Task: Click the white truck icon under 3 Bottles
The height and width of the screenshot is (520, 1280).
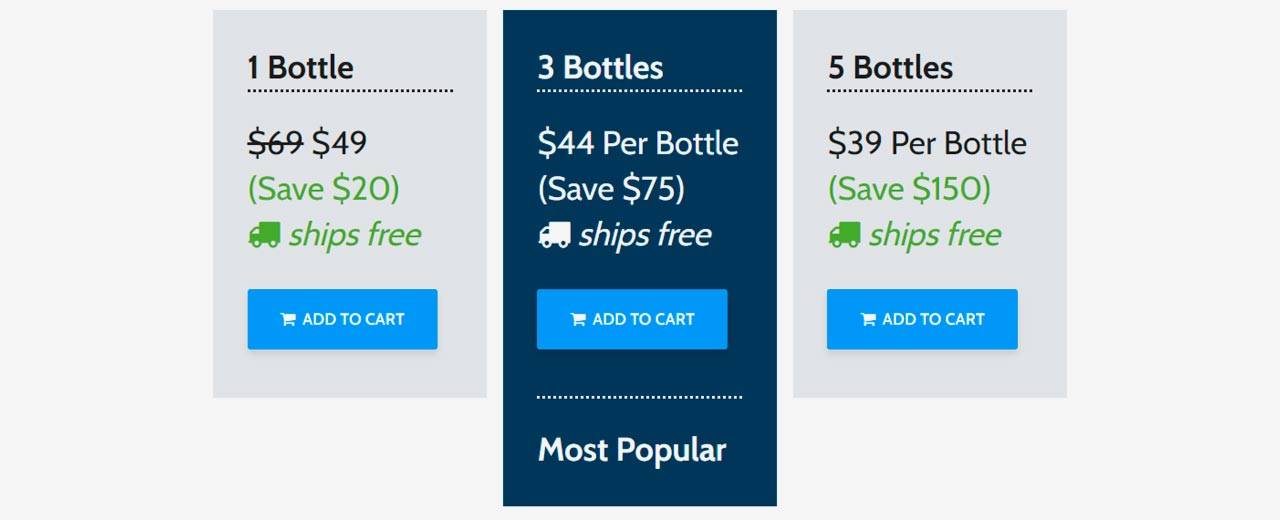Action: pos(554,235)
